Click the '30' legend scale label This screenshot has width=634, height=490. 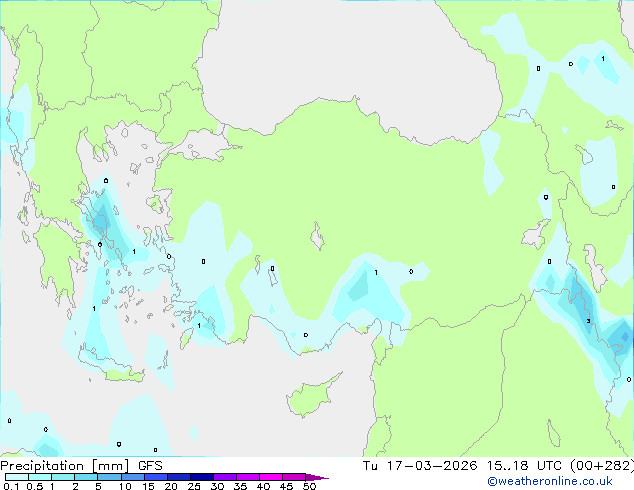[217, 486]
